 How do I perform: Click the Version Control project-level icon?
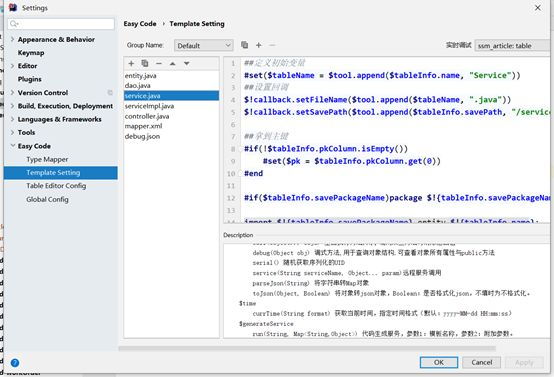[x=110, y=93]
